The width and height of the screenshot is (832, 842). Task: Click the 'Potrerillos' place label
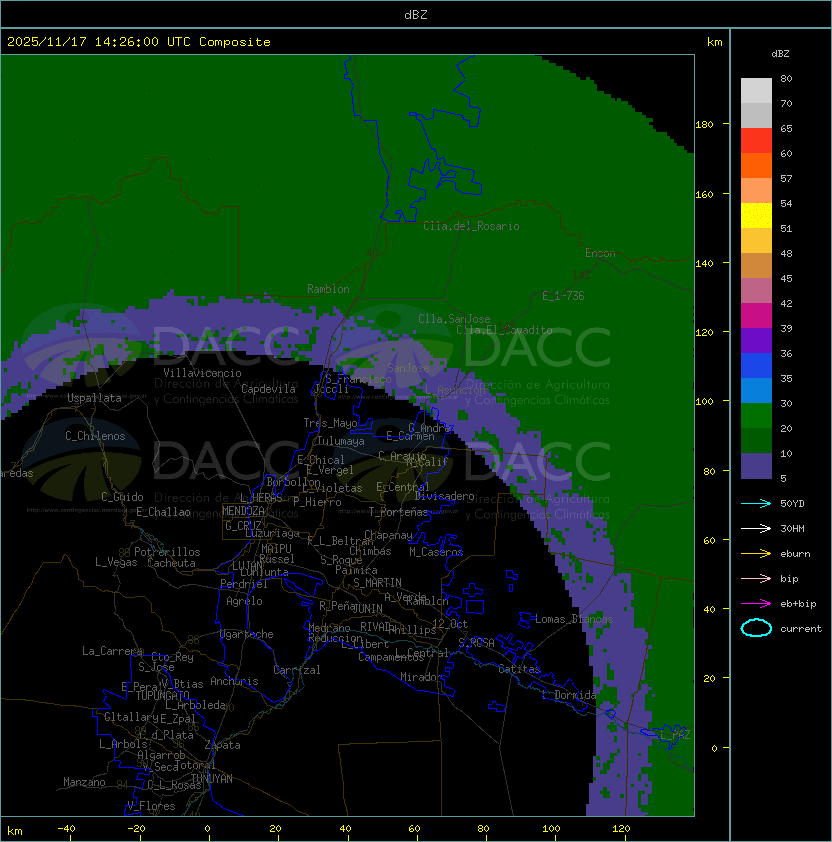point(167,552)
